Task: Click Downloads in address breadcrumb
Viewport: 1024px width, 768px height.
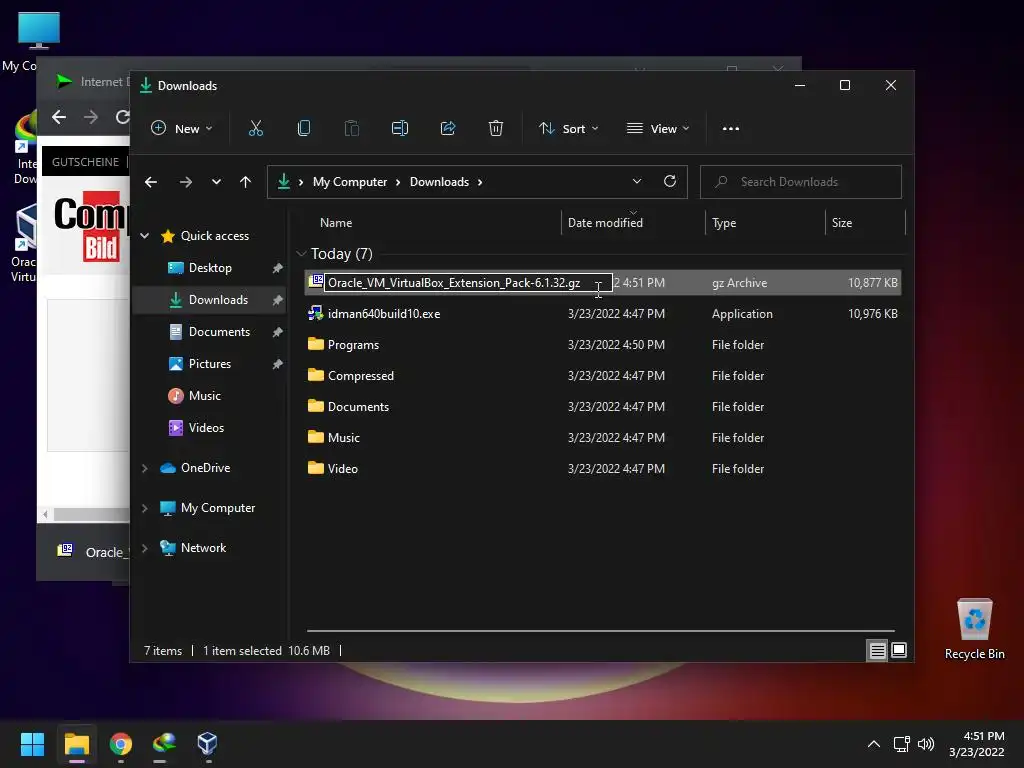Action: pyautogui.click(x=440, y=182)
